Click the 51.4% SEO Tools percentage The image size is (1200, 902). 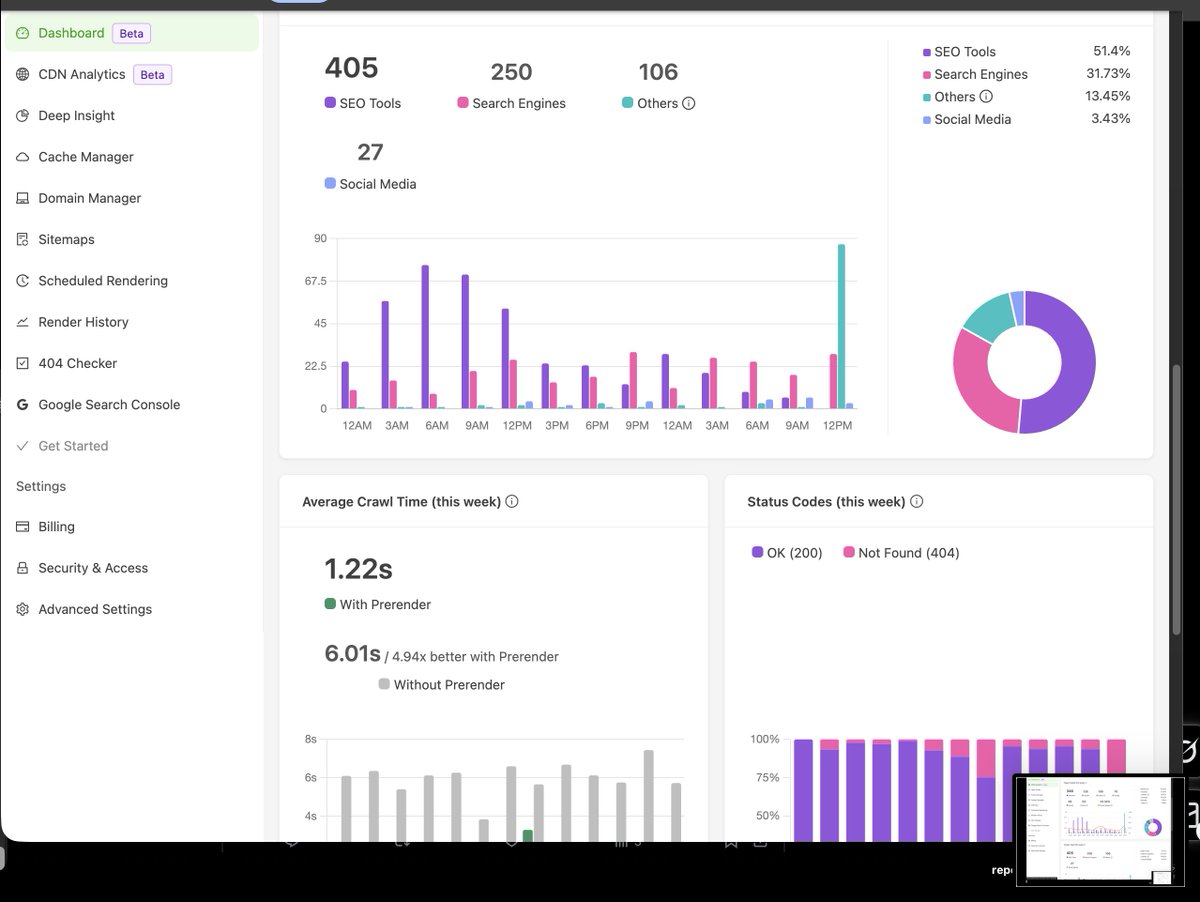point(1112,51)
